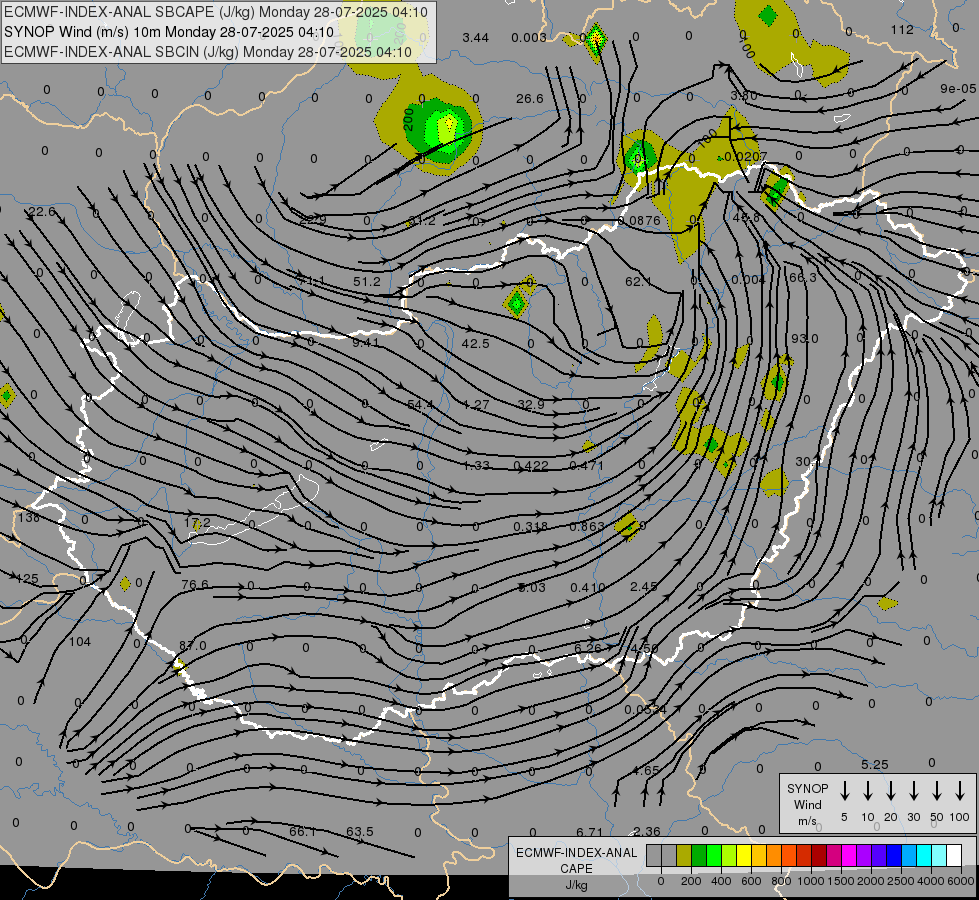Click the 1000 label on CAPE scale
Viewport: 979px width, 900px height.
(x=810, y=881)
